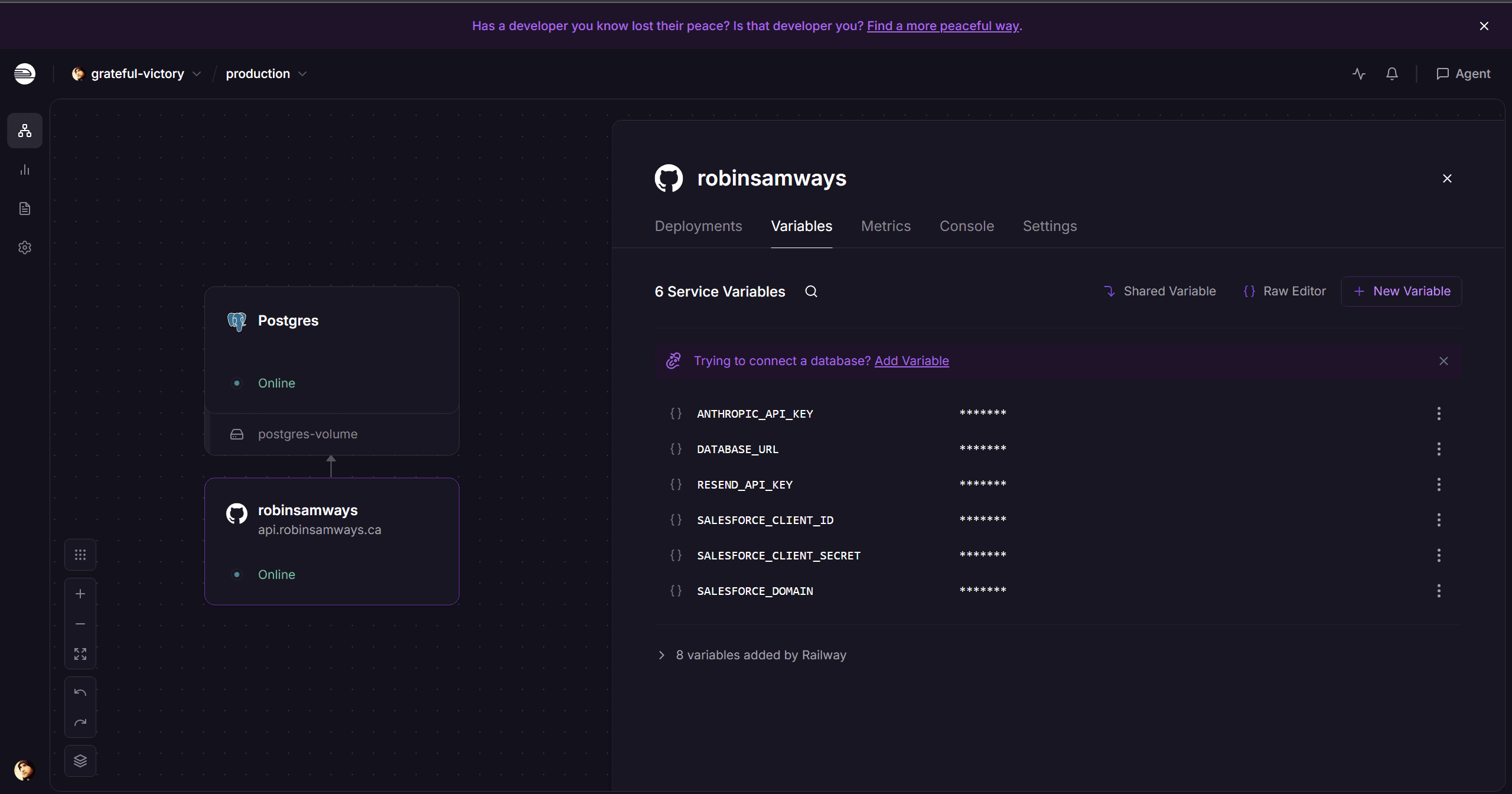Reveal masked value of SALESFORCE_DOMAIN
The height and width of the screenshot is (794, 1512).
point(983,590)
